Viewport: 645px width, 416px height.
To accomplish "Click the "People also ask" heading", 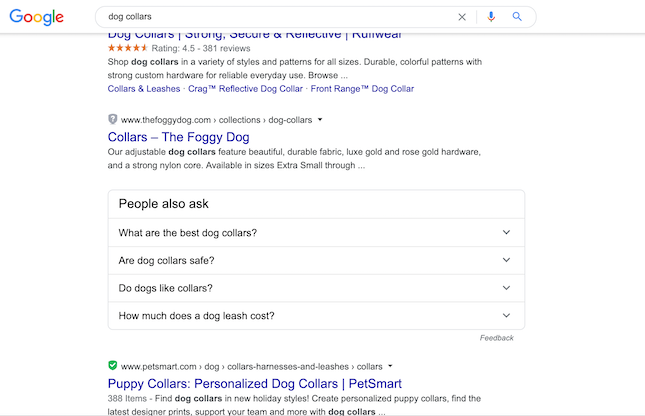I will click(x=164, y=204).
